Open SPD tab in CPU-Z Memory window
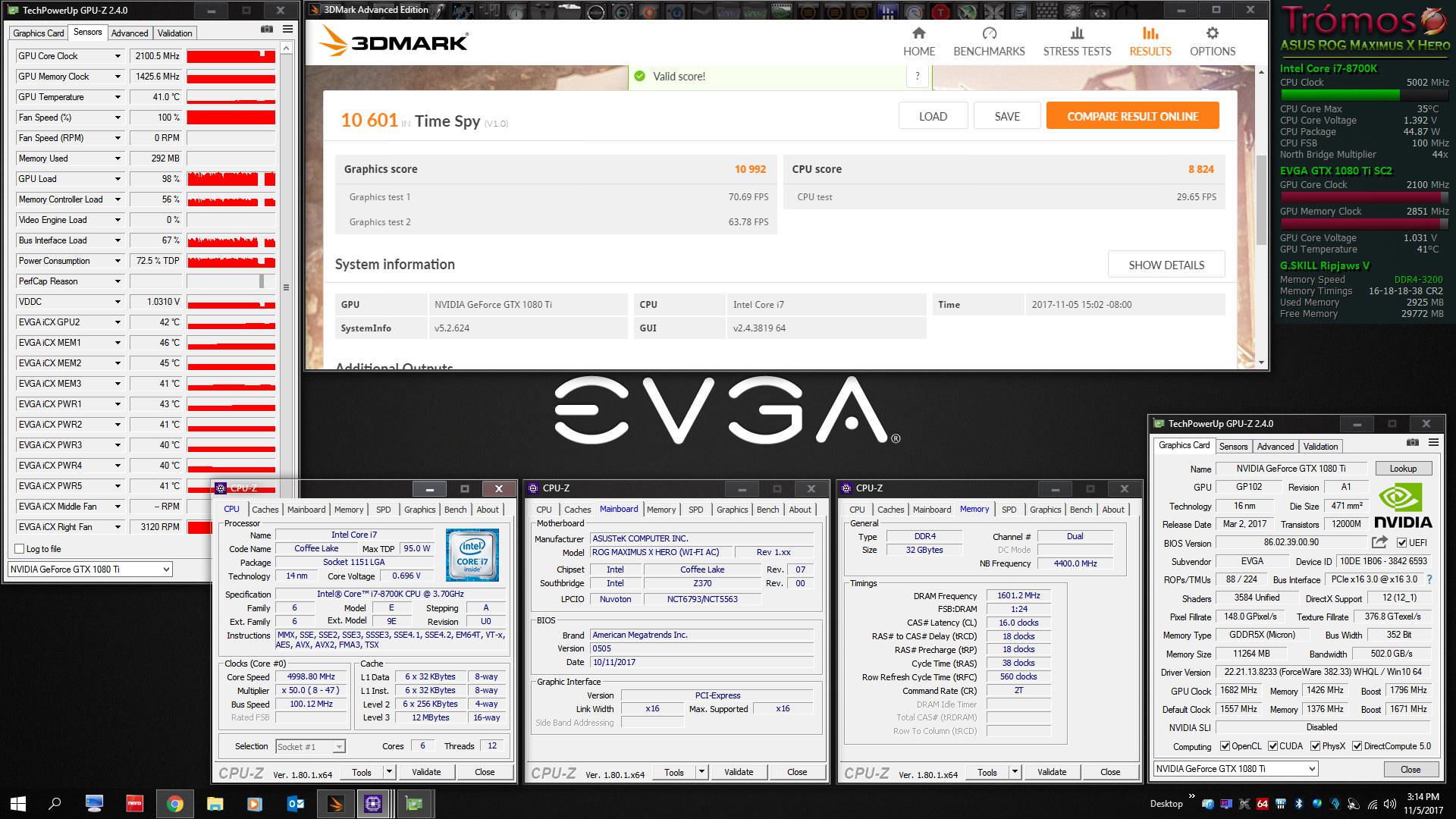The width and height of the screenshot is (1456, 819). 1009,510
